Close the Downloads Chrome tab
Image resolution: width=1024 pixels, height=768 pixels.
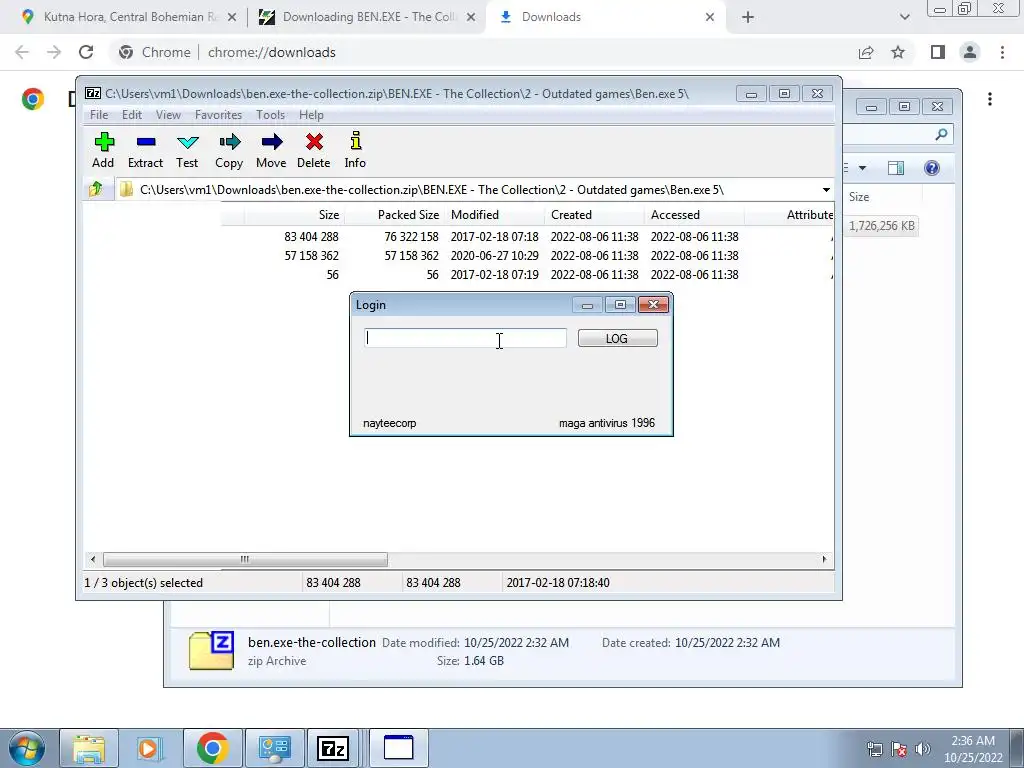tap(710, 17)
